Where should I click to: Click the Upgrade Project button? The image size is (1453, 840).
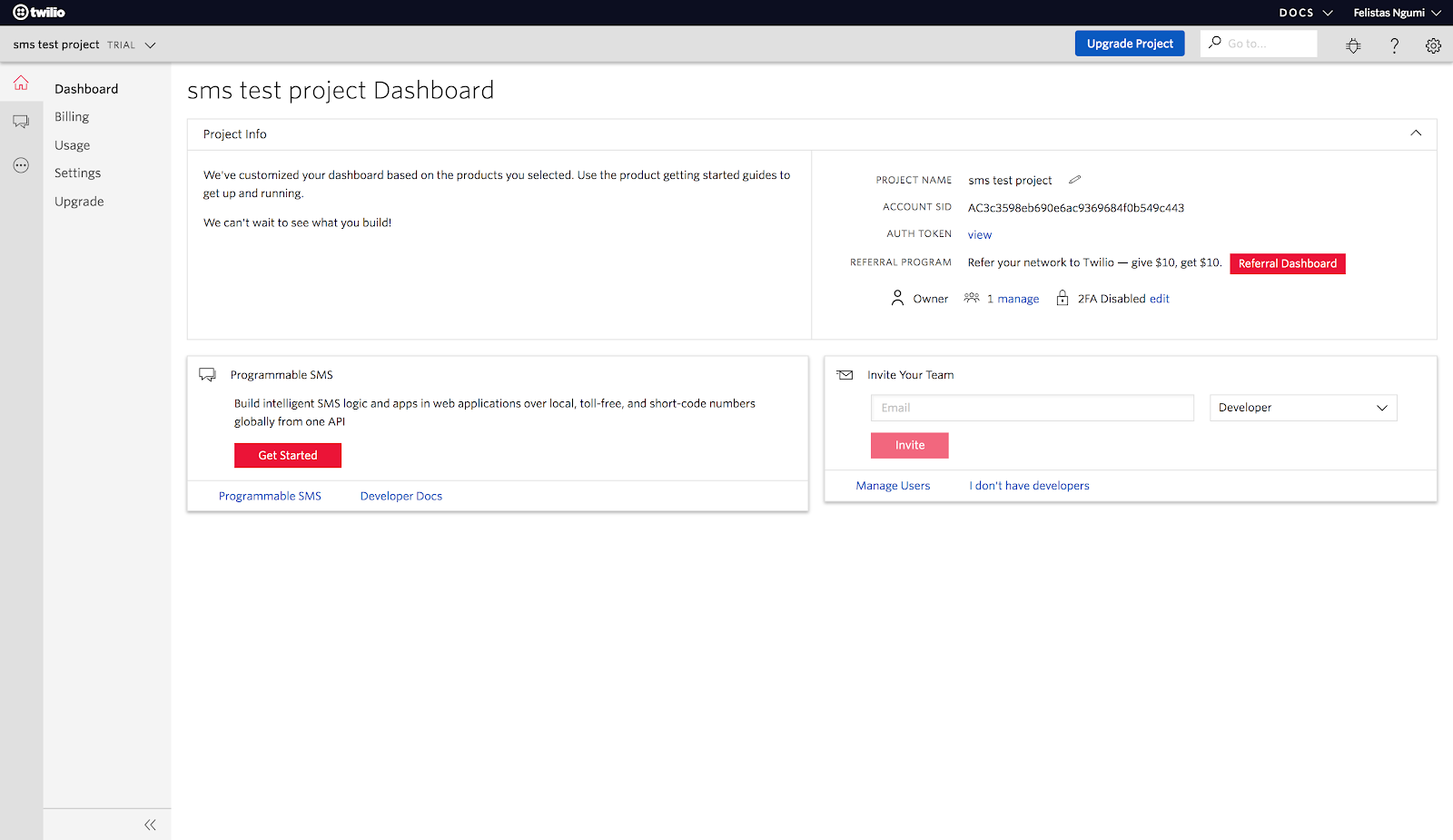tap(1130, 44)
